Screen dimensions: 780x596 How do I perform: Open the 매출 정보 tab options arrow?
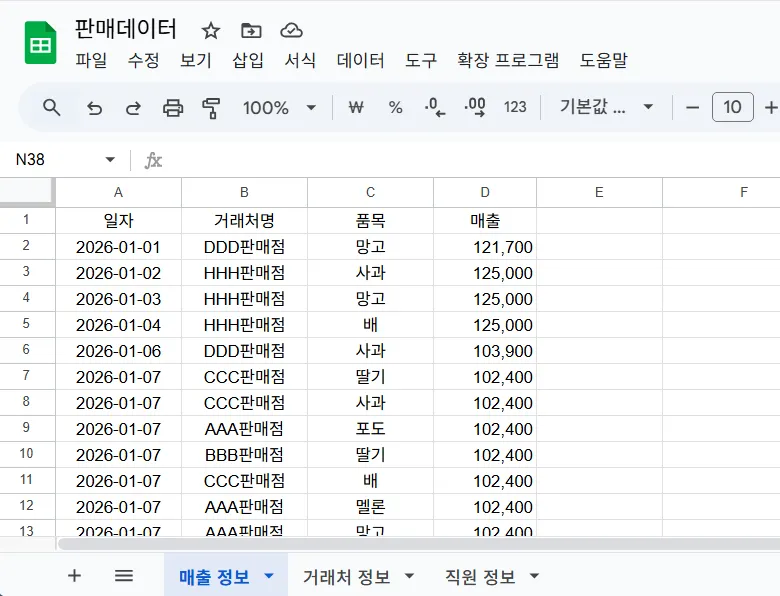tap(269, 576)
